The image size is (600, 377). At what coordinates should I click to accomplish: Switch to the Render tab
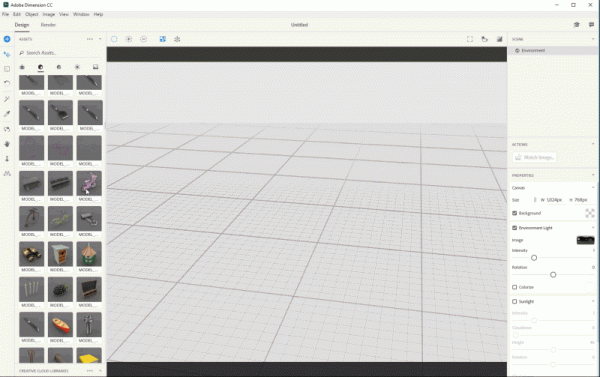[x=48, y=25]
